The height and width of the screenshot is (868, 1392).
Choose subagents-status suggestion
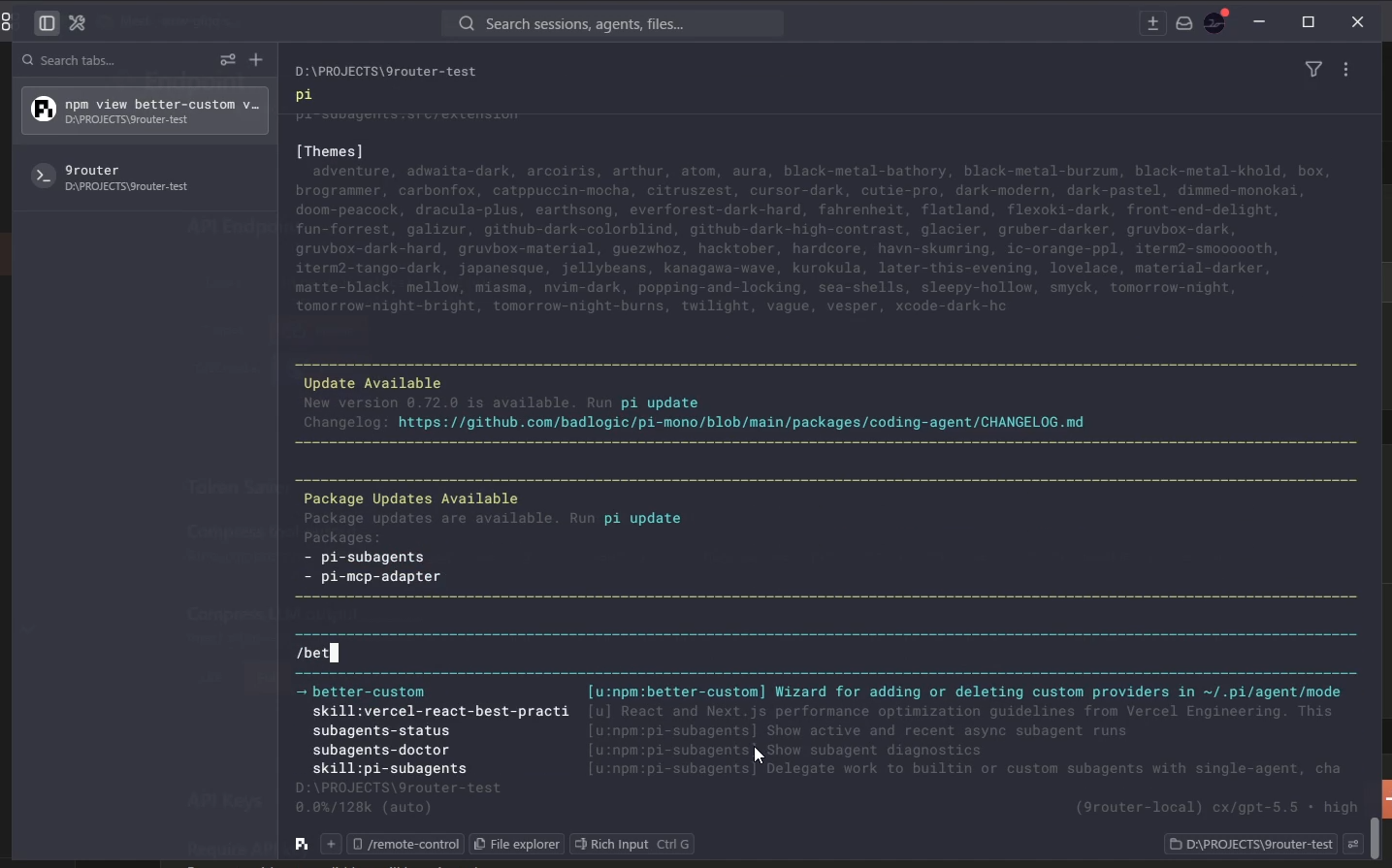(381, 731)
